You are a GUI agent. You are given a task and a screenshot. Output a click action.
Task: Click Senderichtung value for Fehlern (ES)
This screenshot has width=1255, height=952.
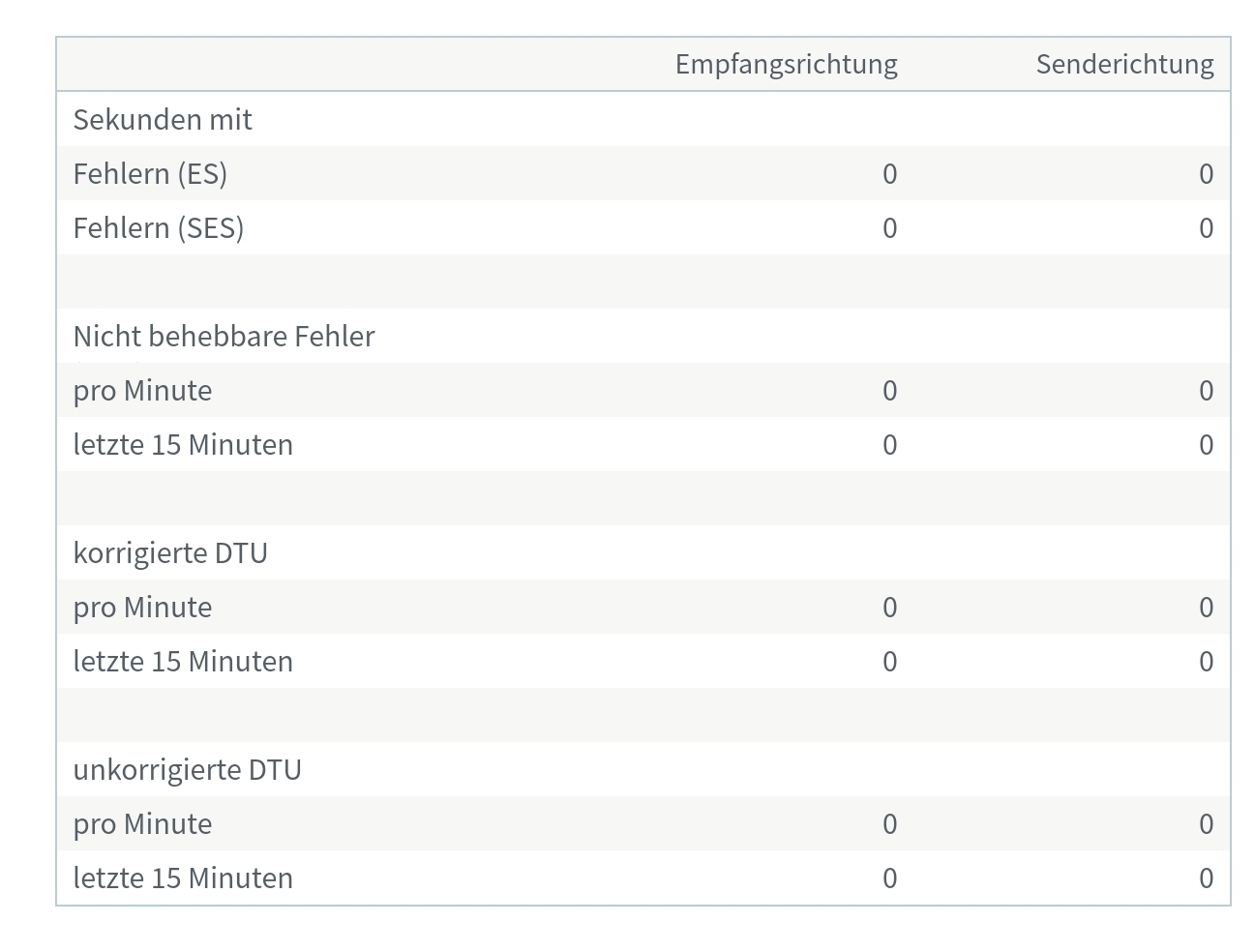(x=1206, y=173)
